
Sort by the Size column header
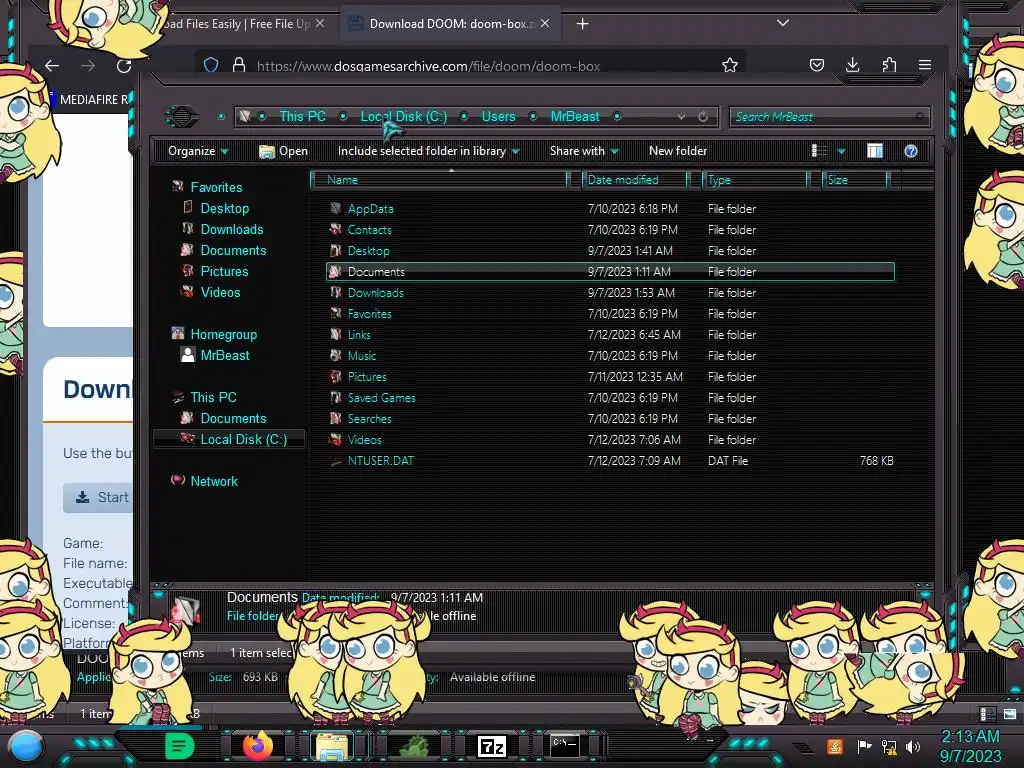click(854, 180)
